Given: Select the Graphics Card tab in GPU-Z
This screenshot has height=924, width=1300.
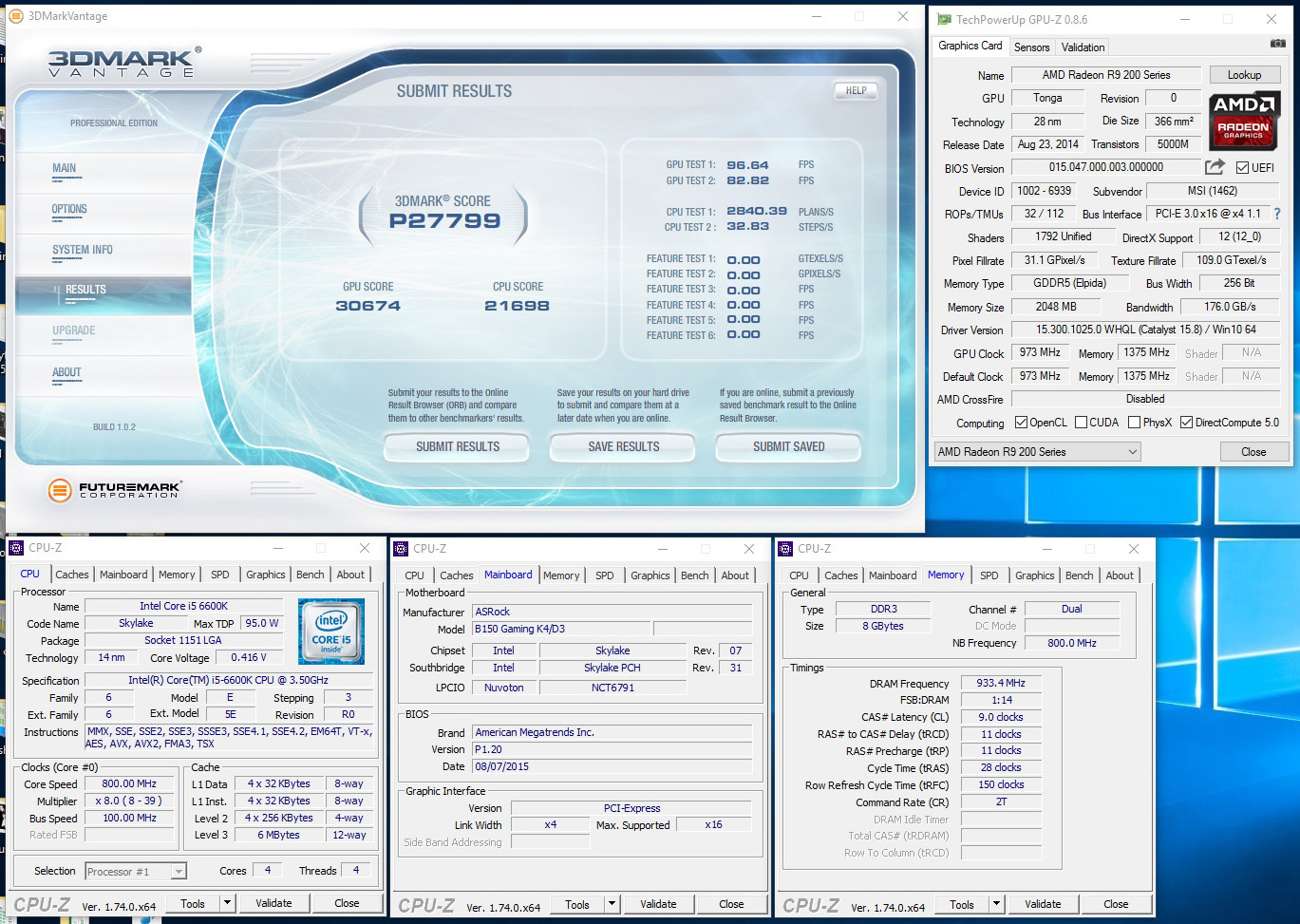Looking at the screenshot, I should (x=970, y=46).
